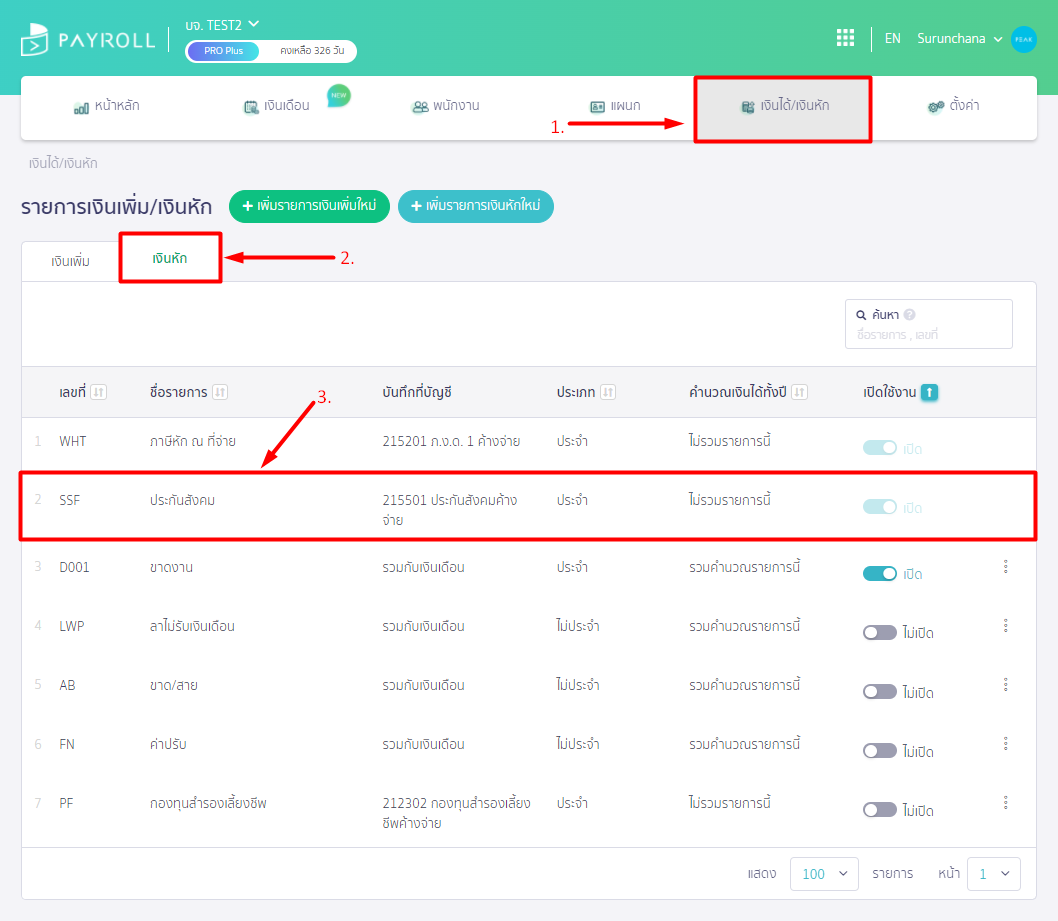Image resolution: width=1058 pixels, height=921 pixels.
Task: Click the เปิดใช้งาน sort arrow icon
Action: [x=929, y=392]
